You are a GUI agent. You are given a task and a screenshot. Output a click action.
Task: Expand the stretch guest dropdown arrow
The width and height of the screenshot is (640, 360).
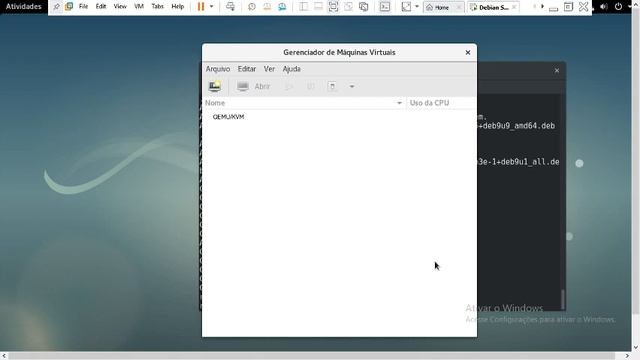pyautogui.click(x=417, y=7)
